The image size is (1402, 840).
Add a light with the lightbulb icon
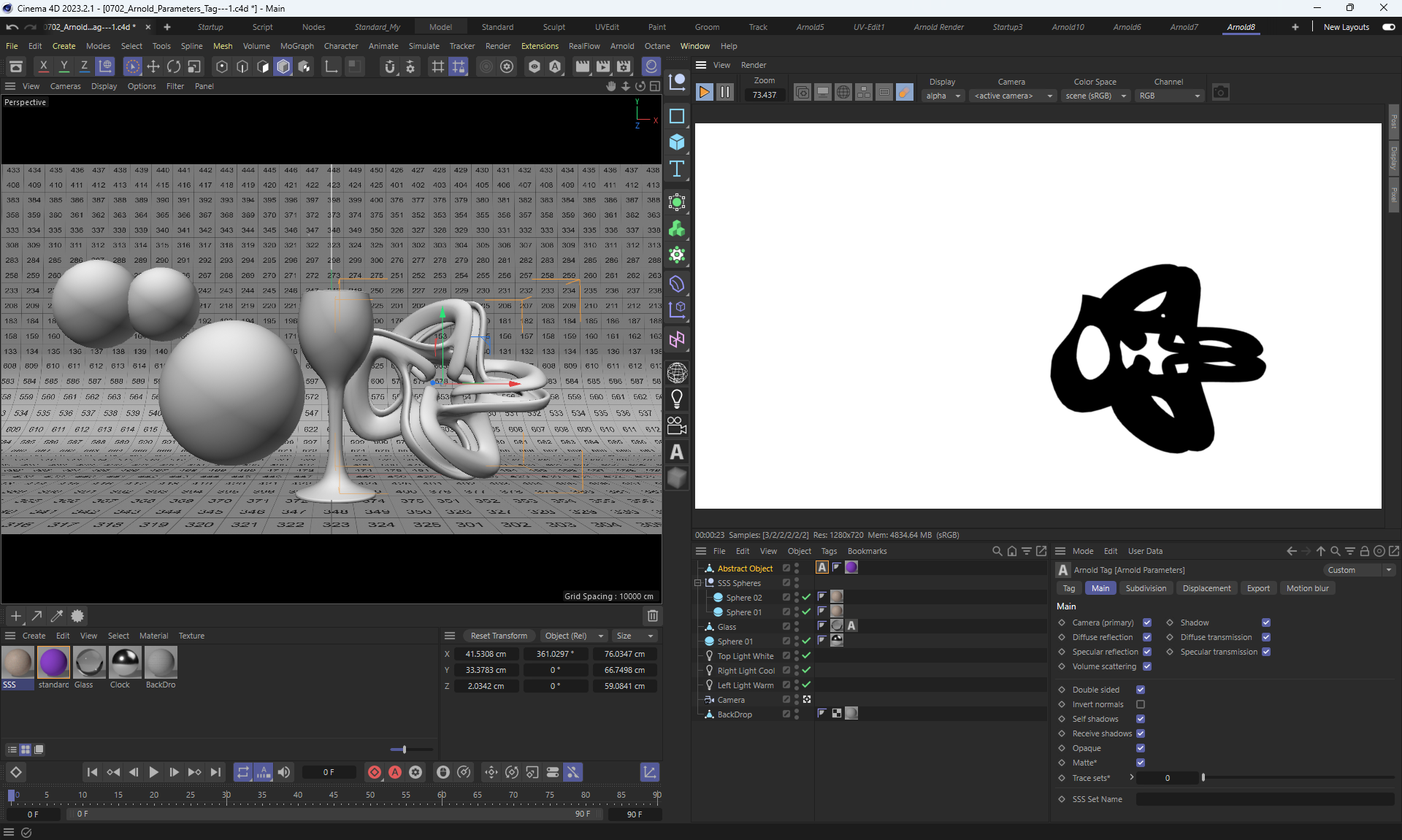point(677,399)
